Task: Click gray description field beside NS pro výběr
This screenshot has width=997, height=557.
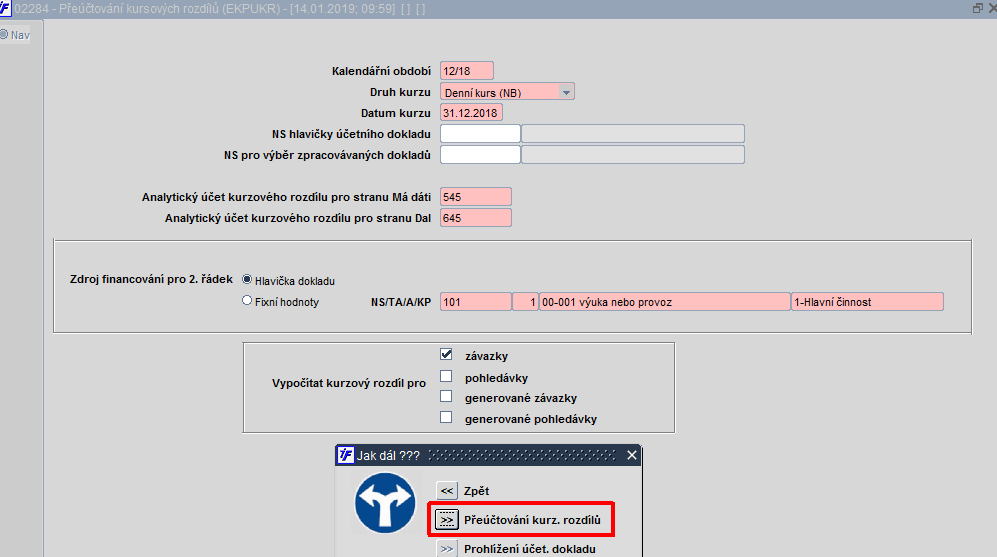Action: [x=633, y=155]
